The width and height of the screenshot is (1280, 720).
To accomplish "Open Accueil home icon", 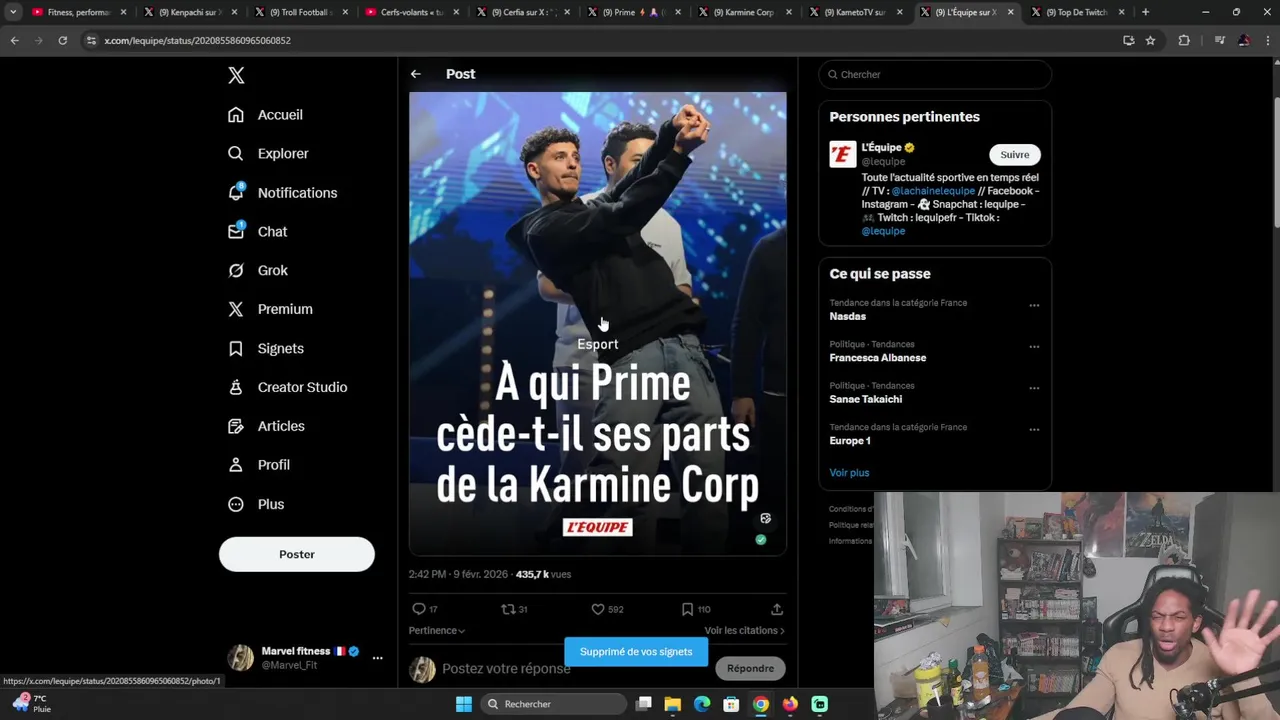I will (x=236, y=115).
